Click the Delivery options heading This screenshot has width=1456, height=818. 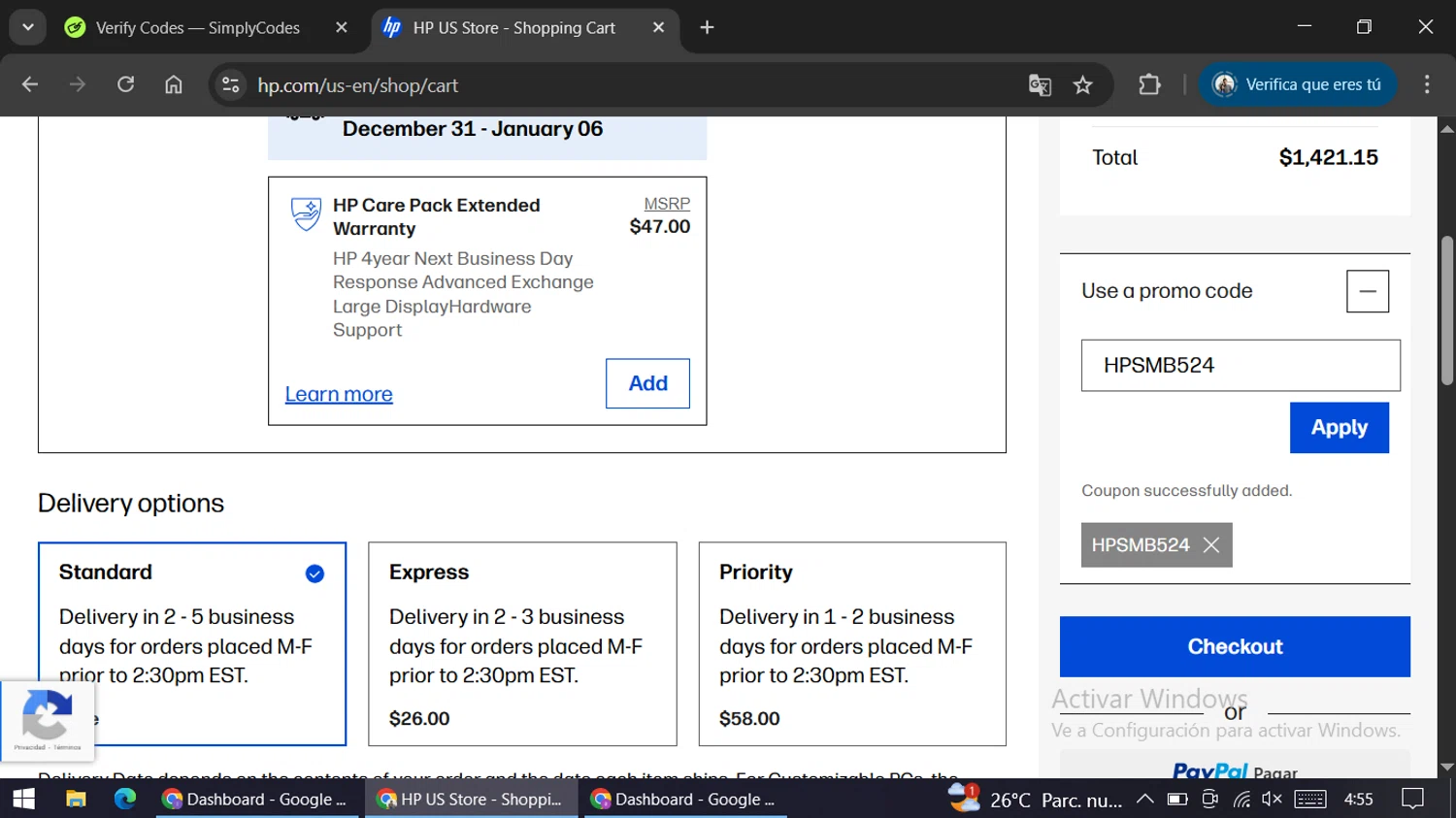coord(131,504)
